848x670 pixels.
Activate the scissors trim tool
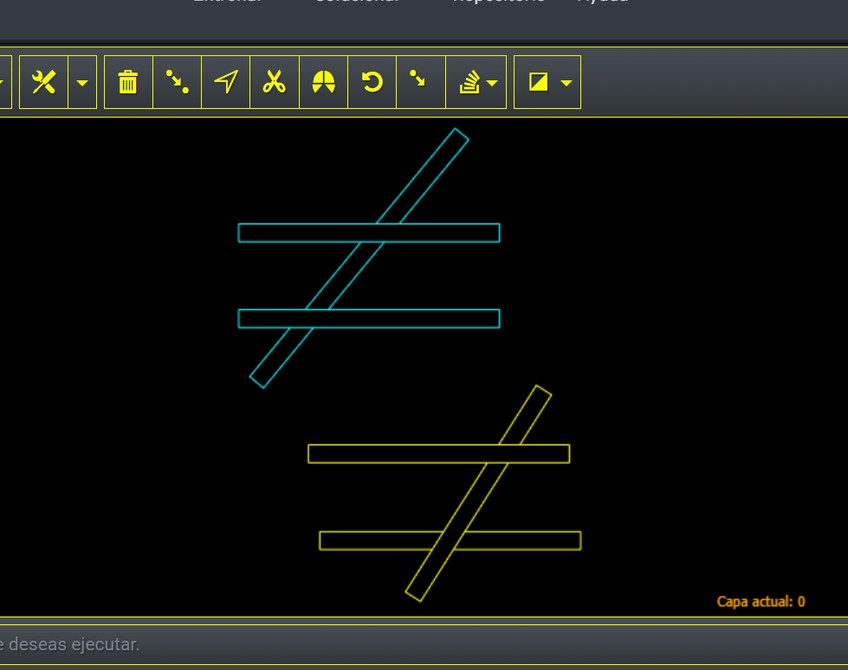pyautogui.click(x=274, y=82)
